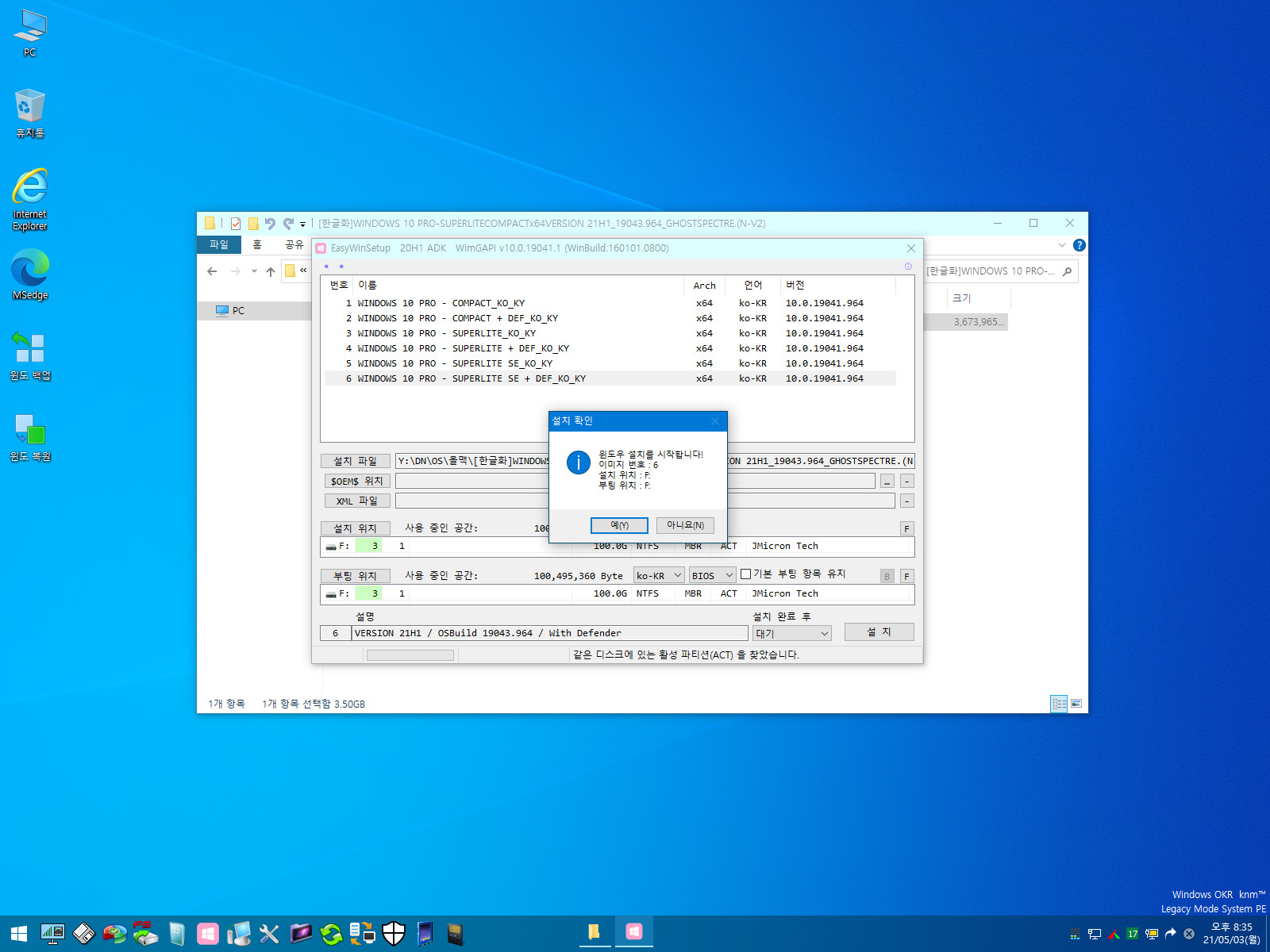Image resolution: width=1270 pixels, height=952 pixels.
Task: Click the small info icon at EasyWinSetup top right
Action: (x=908, y=267)
